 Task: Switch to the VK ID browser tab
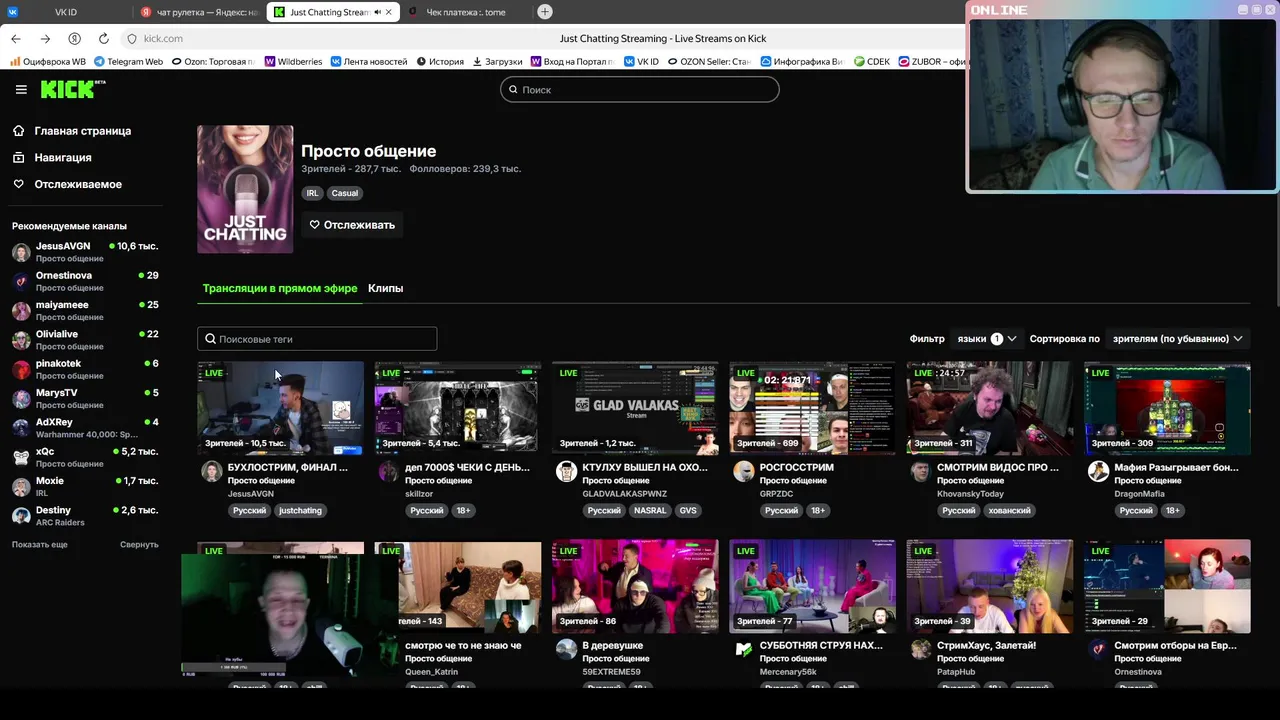click(x=66, y=12)
